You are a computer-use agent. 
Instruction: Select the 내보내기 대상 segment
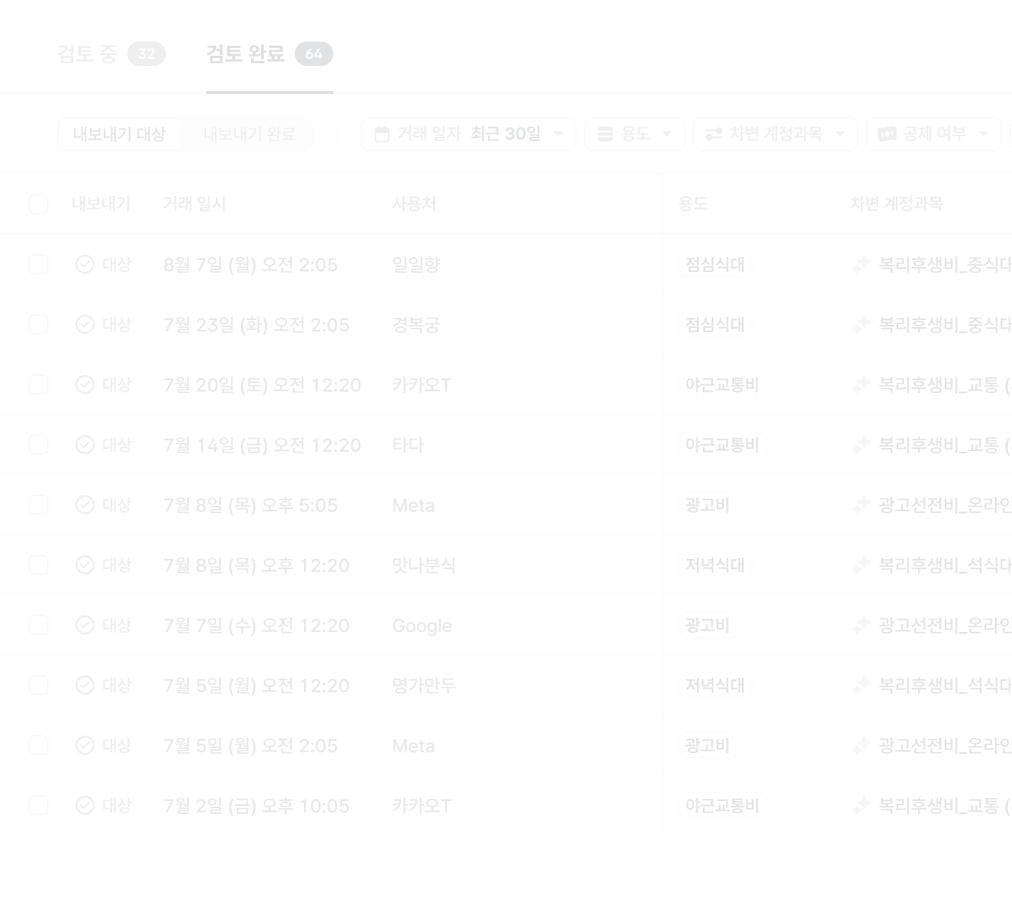pos(119,134)
